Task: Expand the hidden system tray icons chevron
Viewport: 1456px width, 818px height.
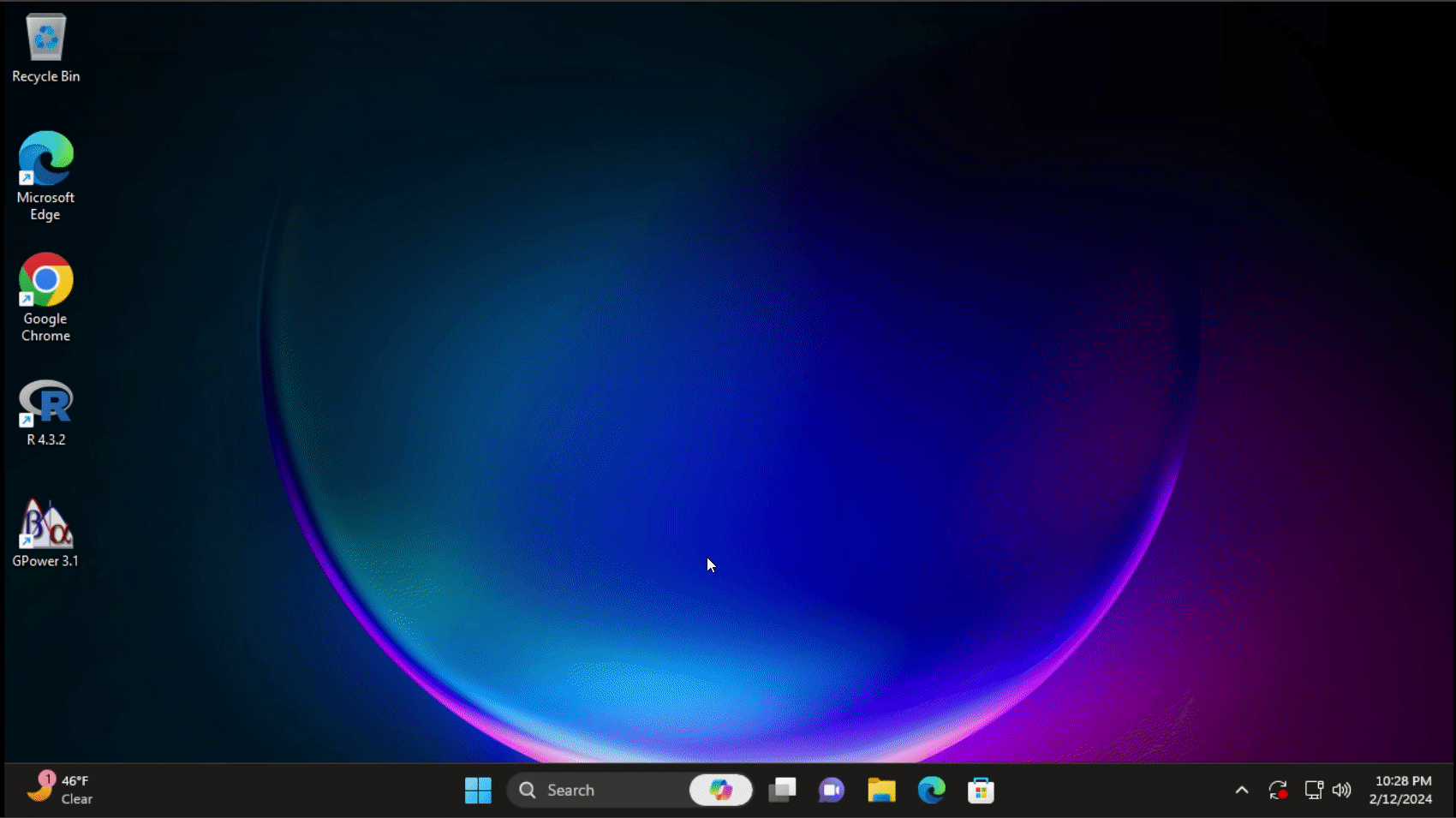Action: (x=1241, y=790)
